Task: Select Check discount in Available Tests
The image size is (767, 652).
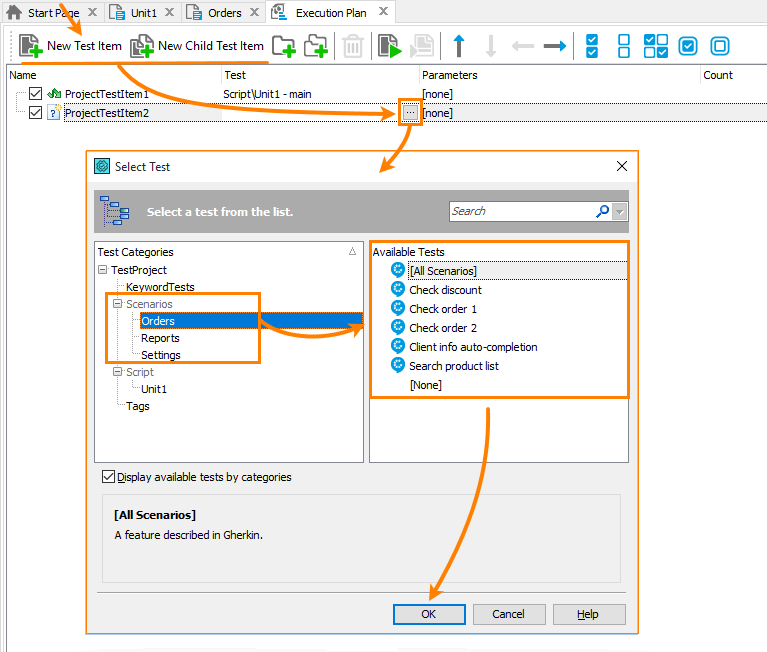Action: tap(445, 290)
